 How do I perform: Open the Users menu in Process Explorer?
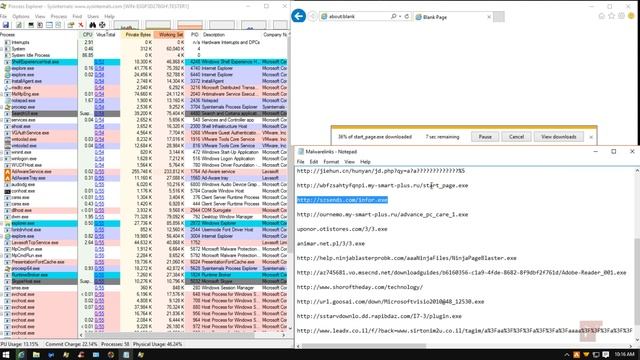pyautogui.click(x=93, y=16)
